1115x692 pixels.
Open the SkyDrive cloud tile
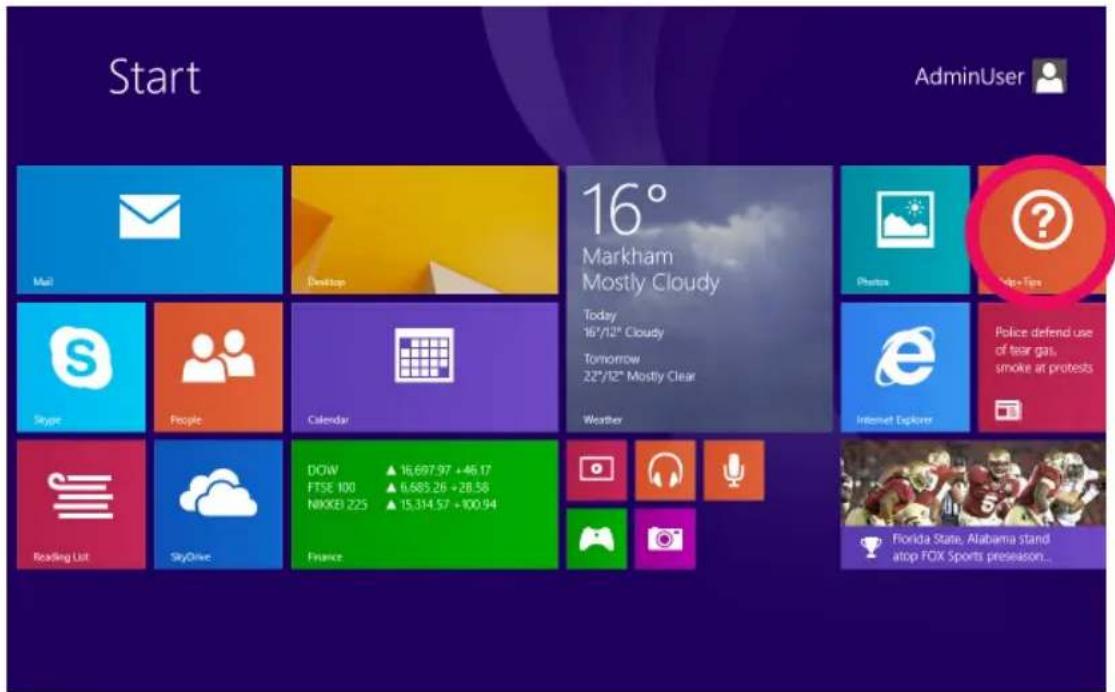[218, 504]
